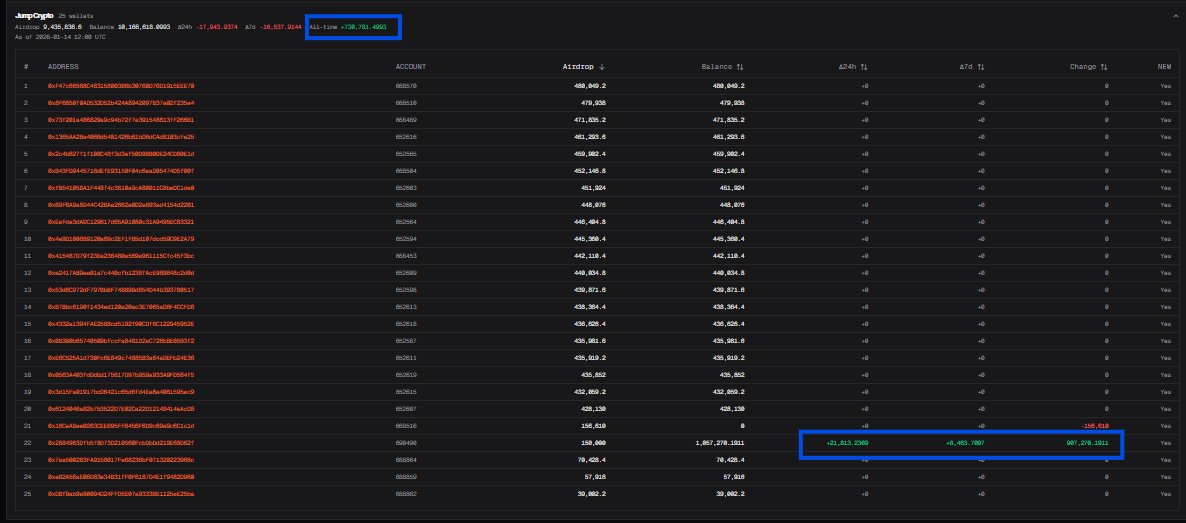1186x523 pixels.
Task: Open wallet address link in row 18
Action: click(121, 375)
